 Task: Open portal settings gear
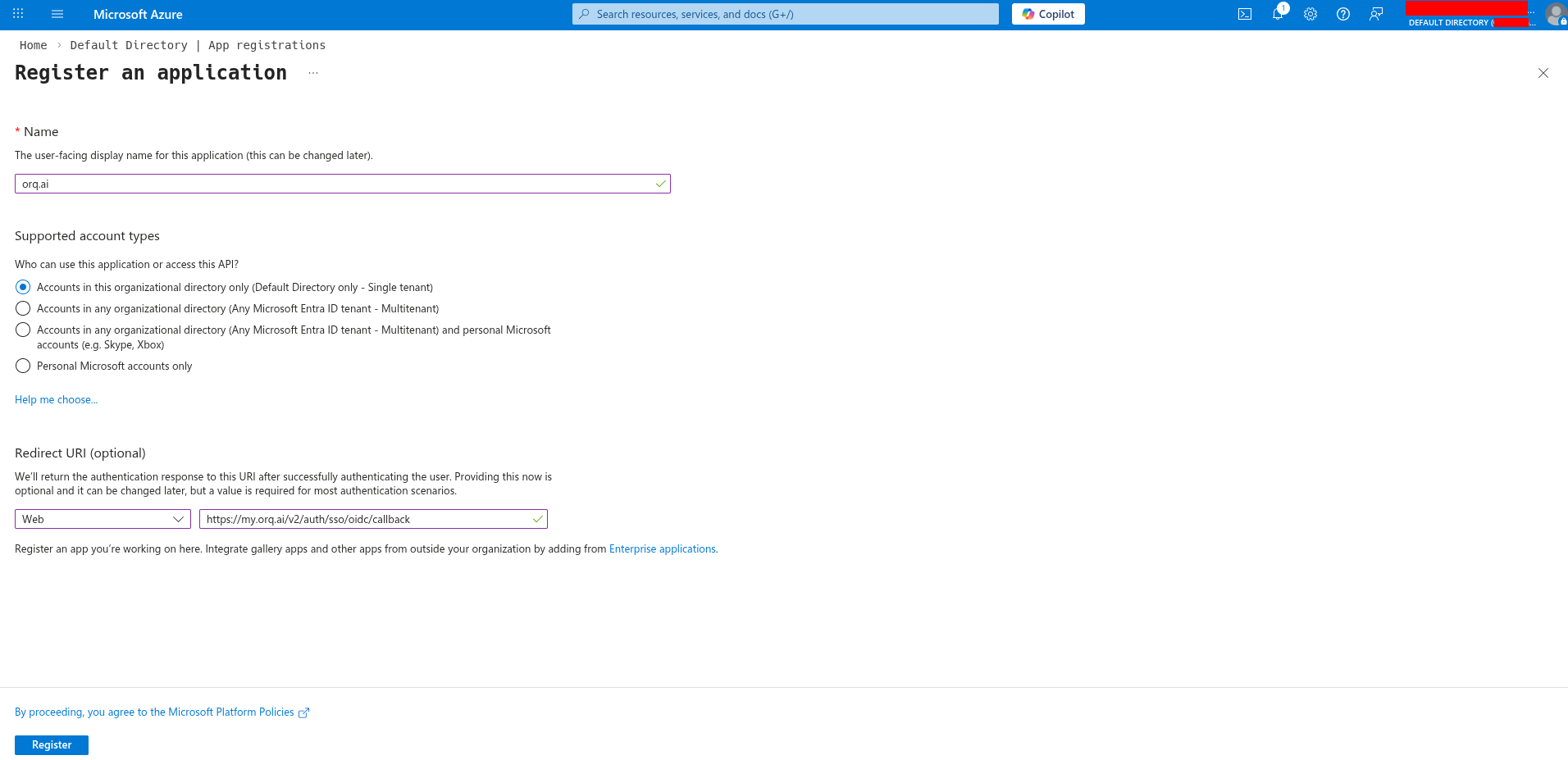point(1310,14)
